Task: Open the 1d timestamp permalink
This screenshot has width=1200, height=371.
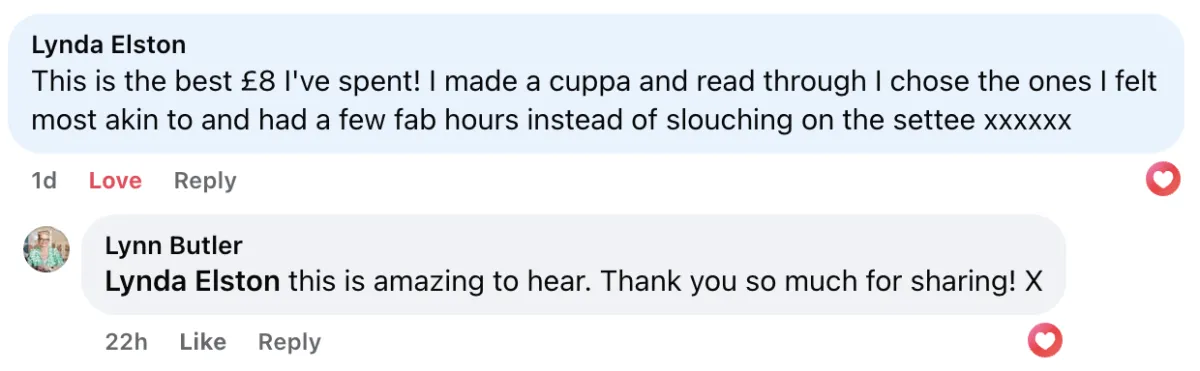Action: point(44,181)
